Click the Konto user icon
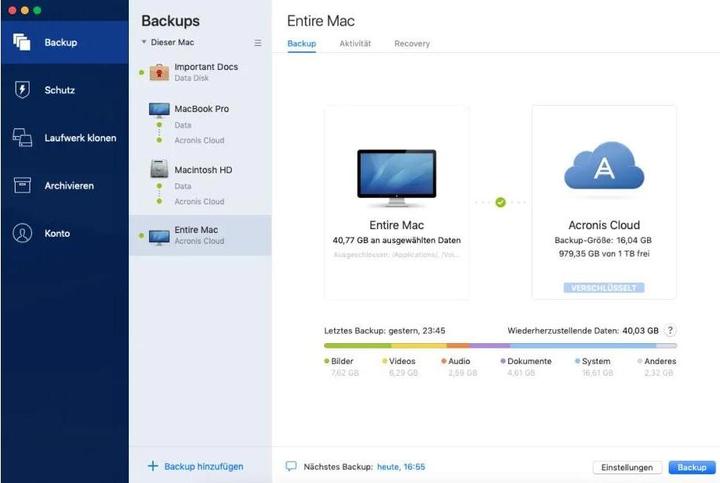 click(x=22, y=233)
